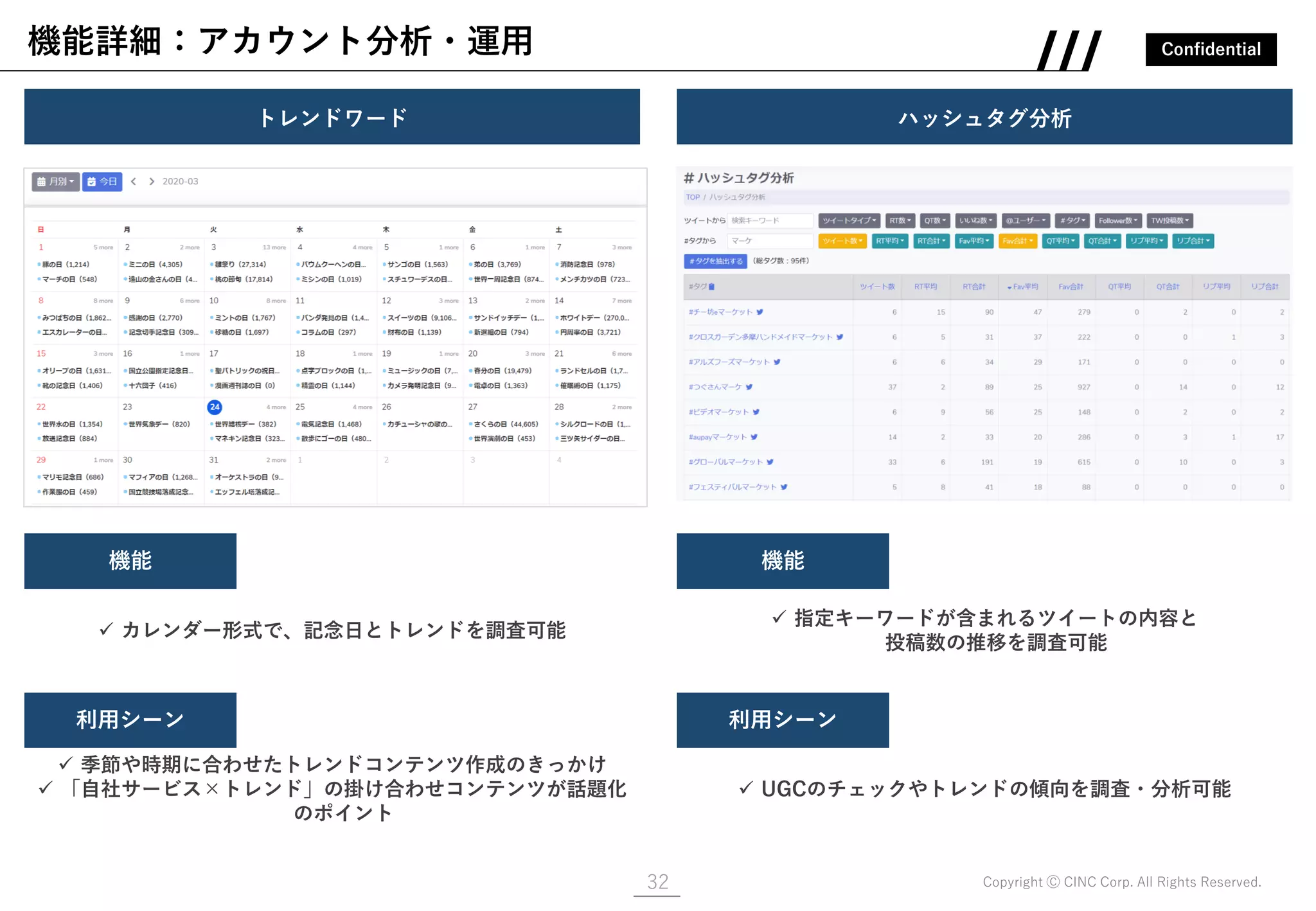Click the 今日 today button with calendar icon

coord(102,182)
